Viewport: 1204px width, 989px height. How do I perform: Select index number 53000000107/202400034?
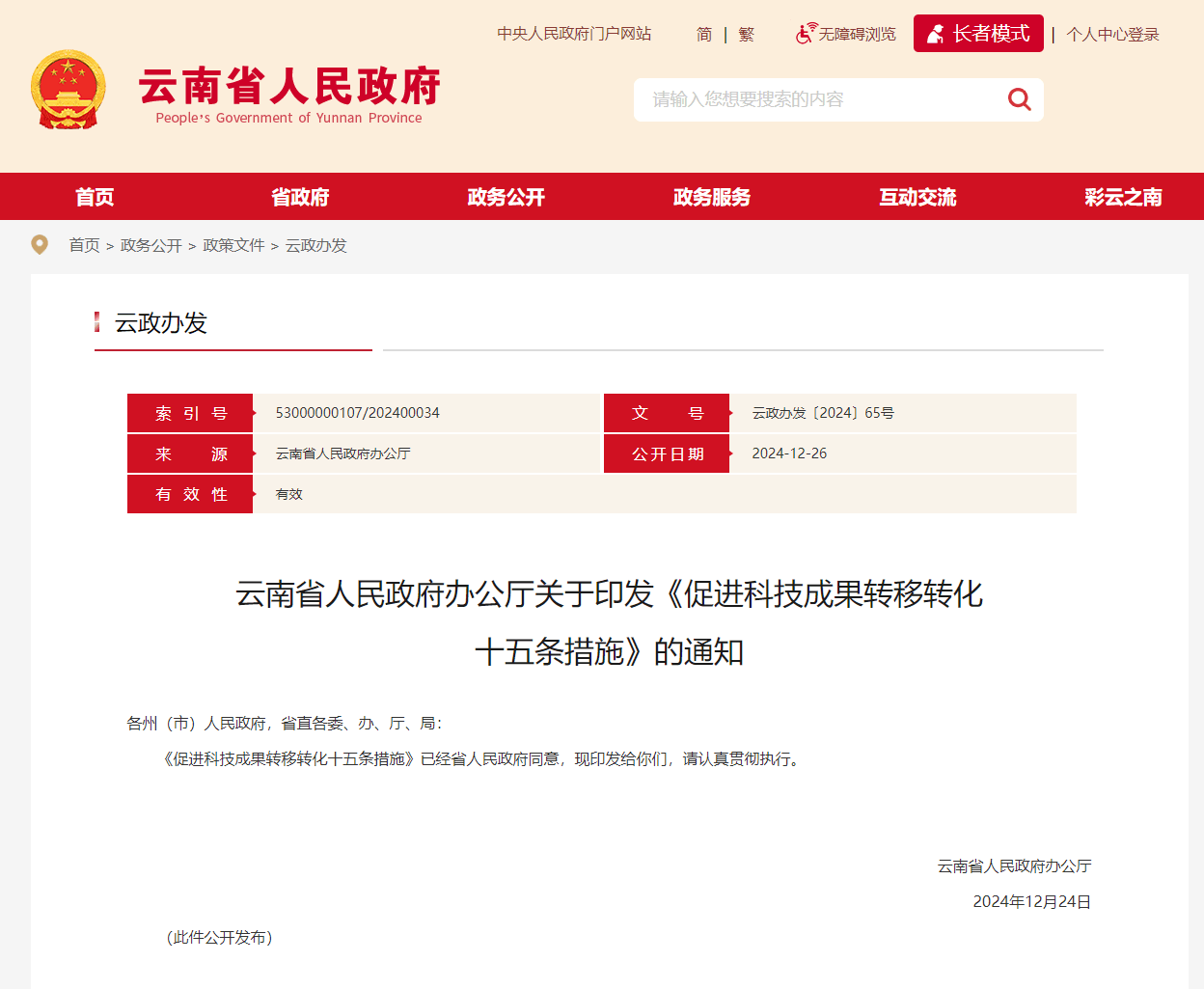(x=358, y=413)
